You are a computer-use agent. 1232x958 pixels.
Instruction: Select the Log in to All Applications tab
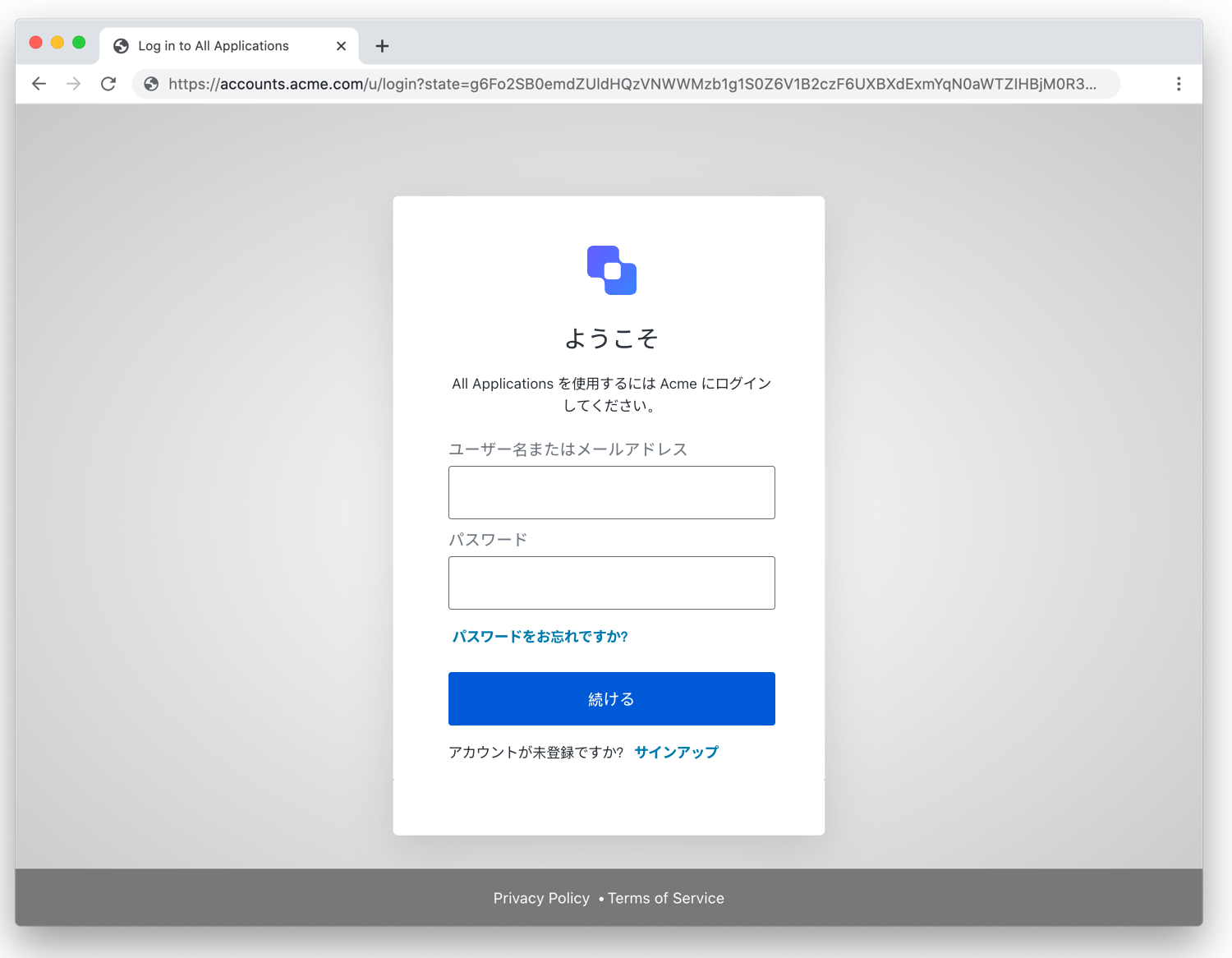[229, 46]
